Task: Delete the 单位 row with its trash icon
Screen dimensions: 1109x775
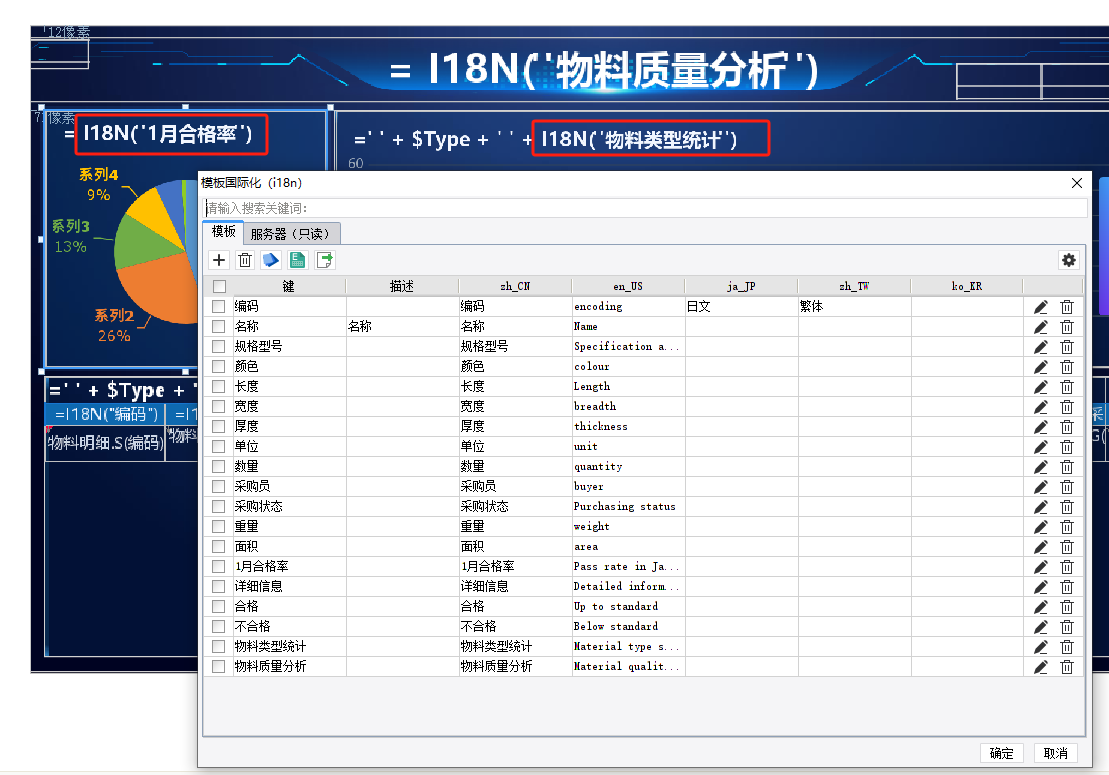Action: [x=1067, y=447]
